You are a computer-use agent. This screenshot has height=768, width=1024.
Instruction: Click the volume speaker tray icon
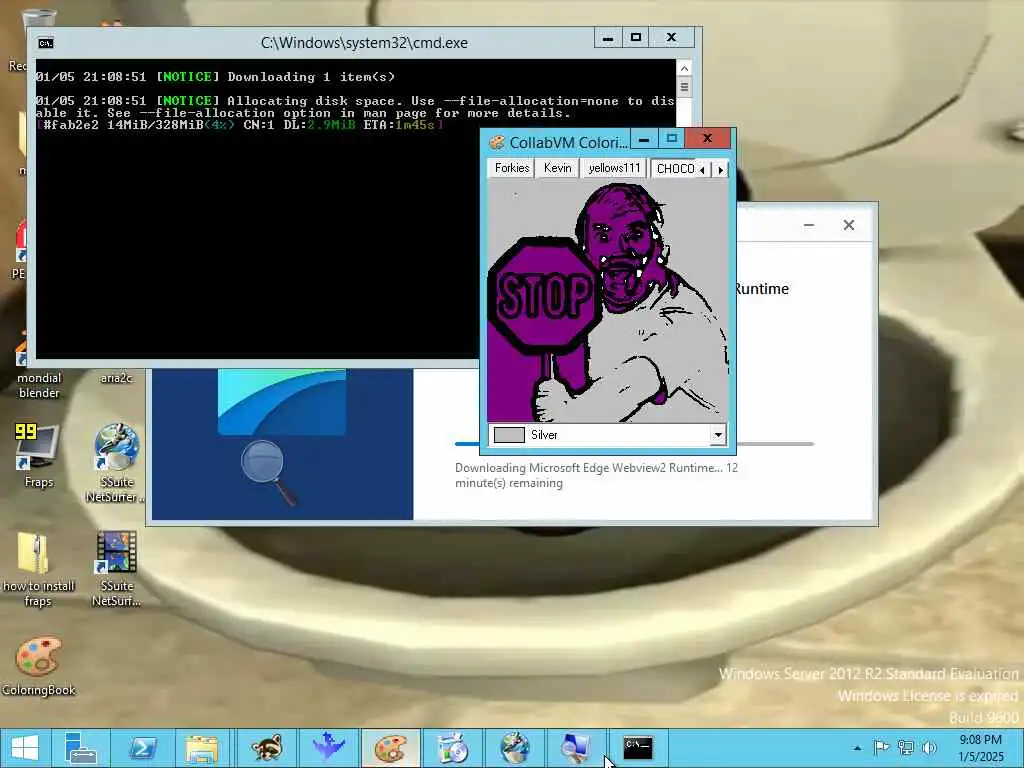tap(929, 748)
